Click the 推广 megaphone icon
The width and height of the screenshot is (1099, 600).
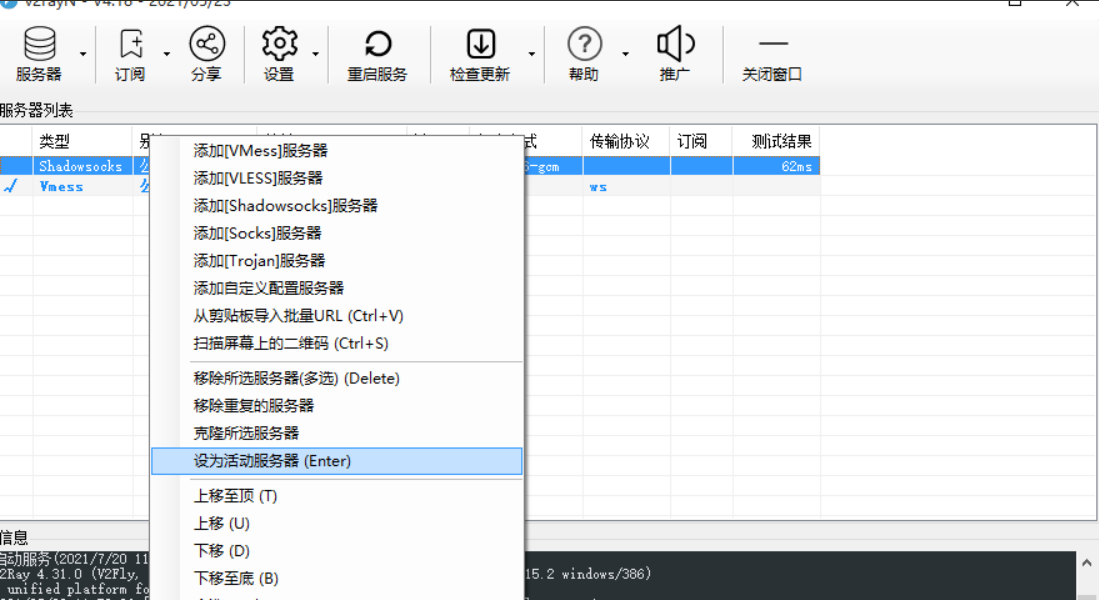[675, 44]
